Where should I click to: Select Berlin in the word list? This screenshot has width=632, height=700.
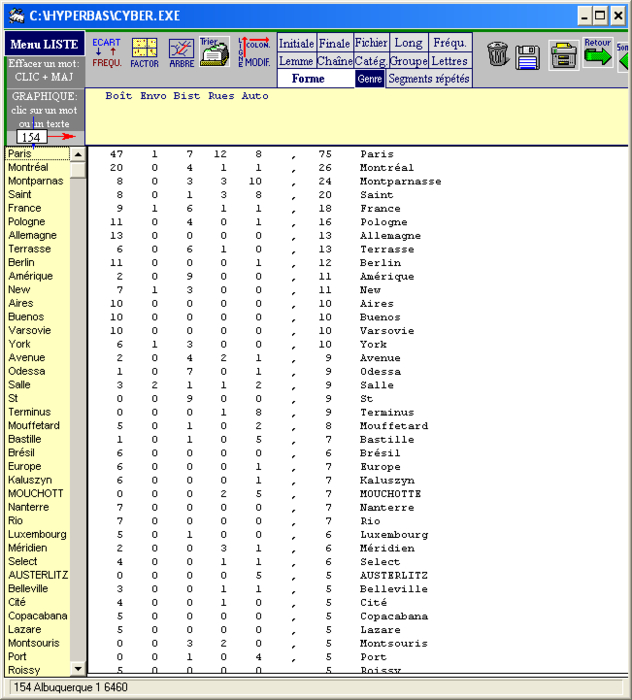point(38,262)
